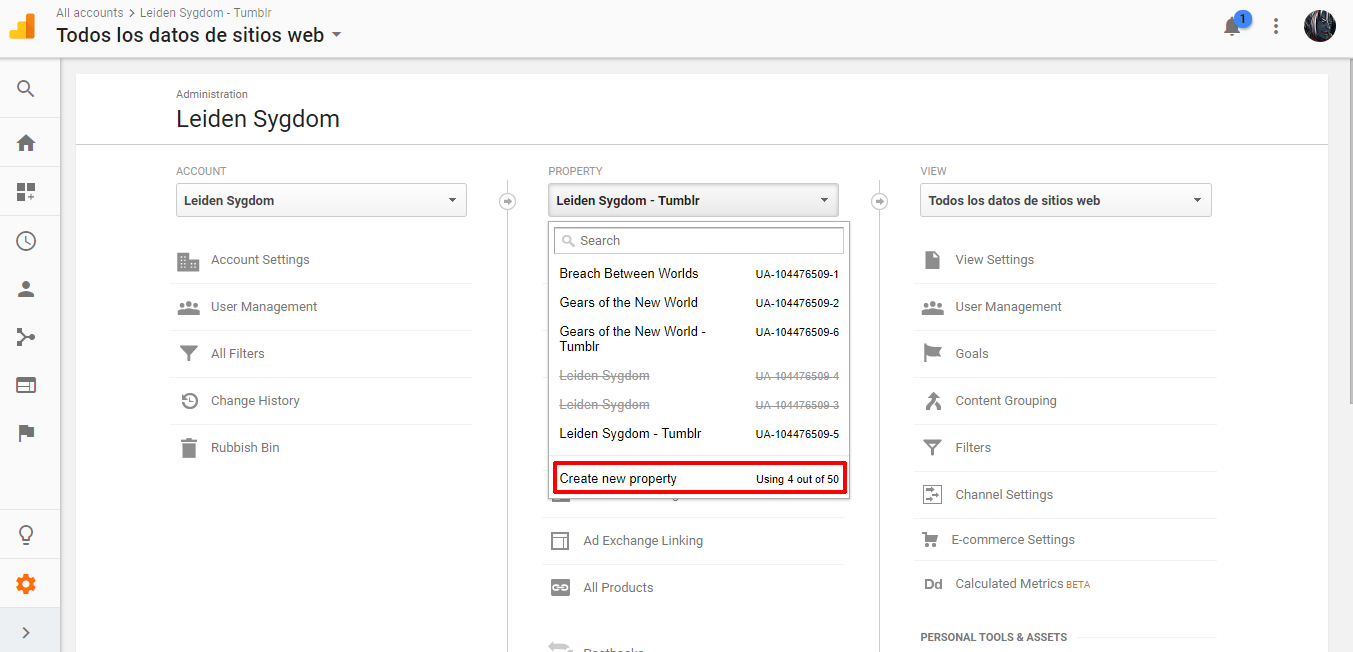This screenshot has width=1353, height=652.
Task: Click the arrow circle between Property and View
Action: tap(879, 201)
